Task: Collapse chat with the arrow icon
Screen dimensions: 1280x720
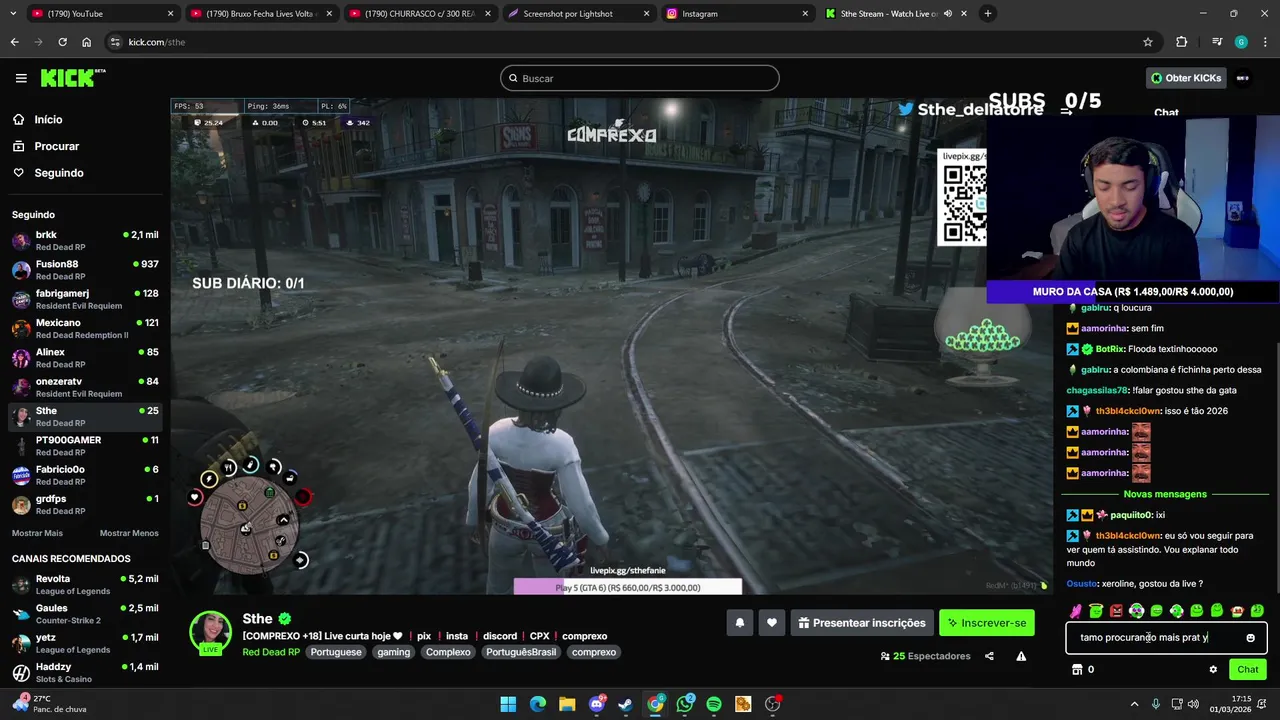Action: [x=1066, y=112]
